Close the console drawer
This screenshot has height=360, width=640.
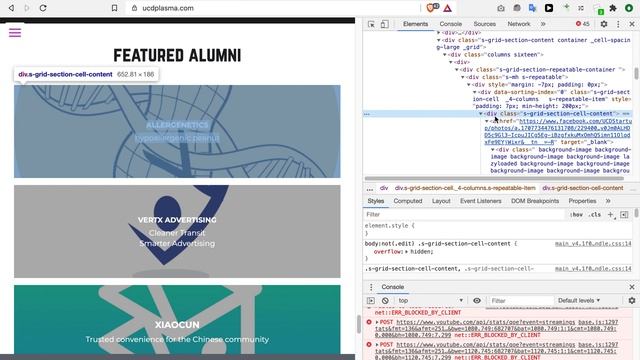pos(632,287)
